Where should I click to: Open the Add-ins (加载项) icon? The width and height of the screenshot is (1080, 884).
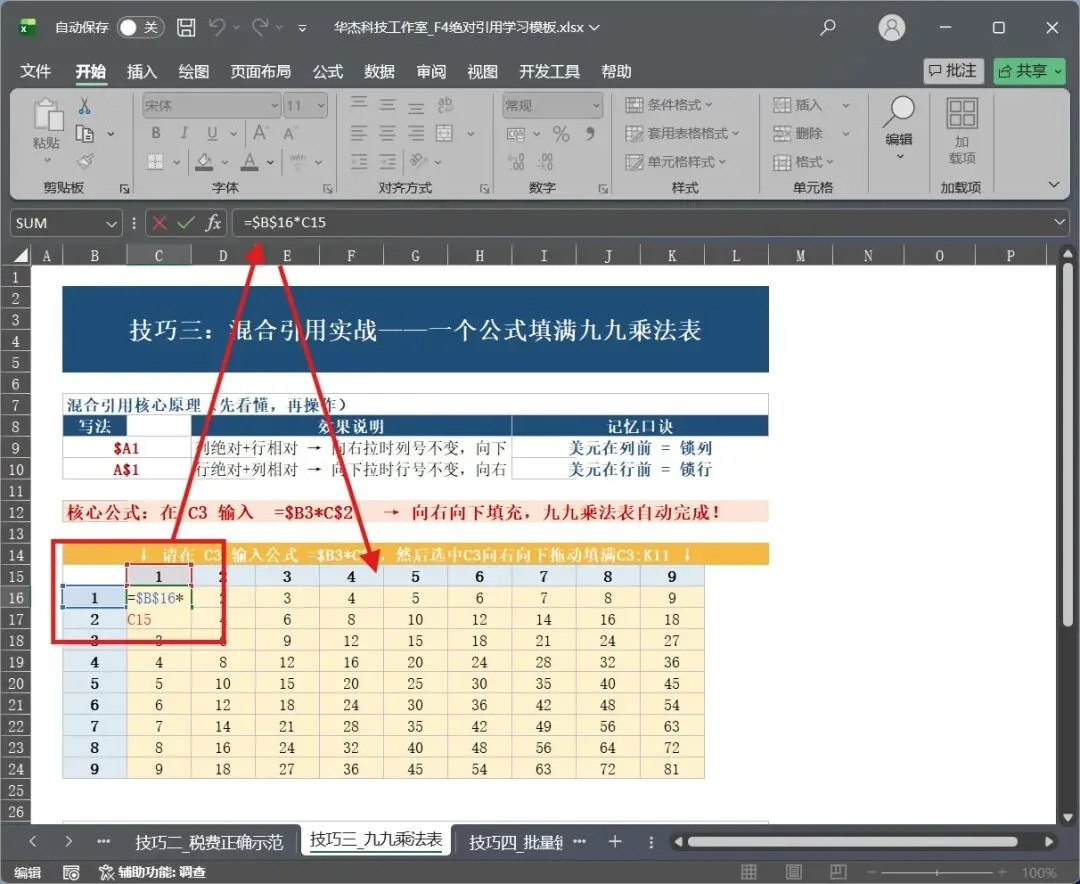962,131
